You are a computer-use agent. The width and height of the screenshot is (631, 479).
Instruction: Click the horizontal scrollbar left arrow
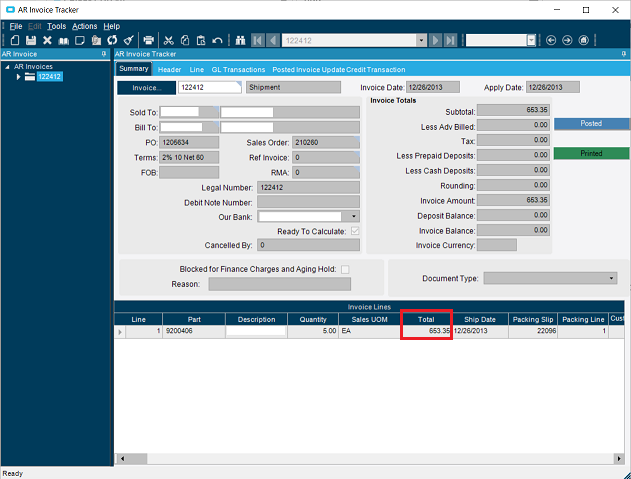122,458
